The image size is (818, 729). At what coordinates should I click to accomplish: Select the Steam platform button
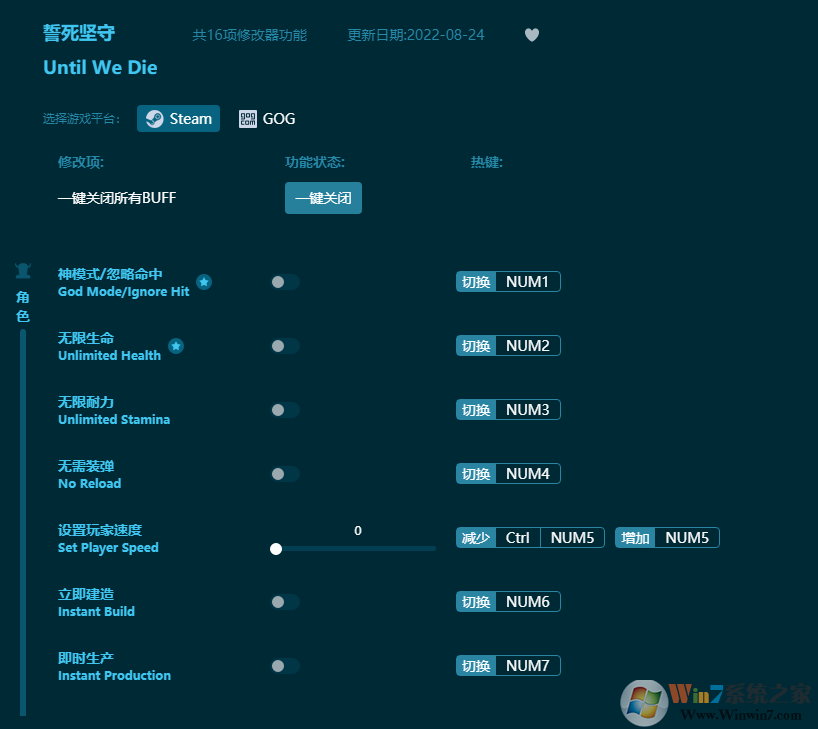pos(178,118)
